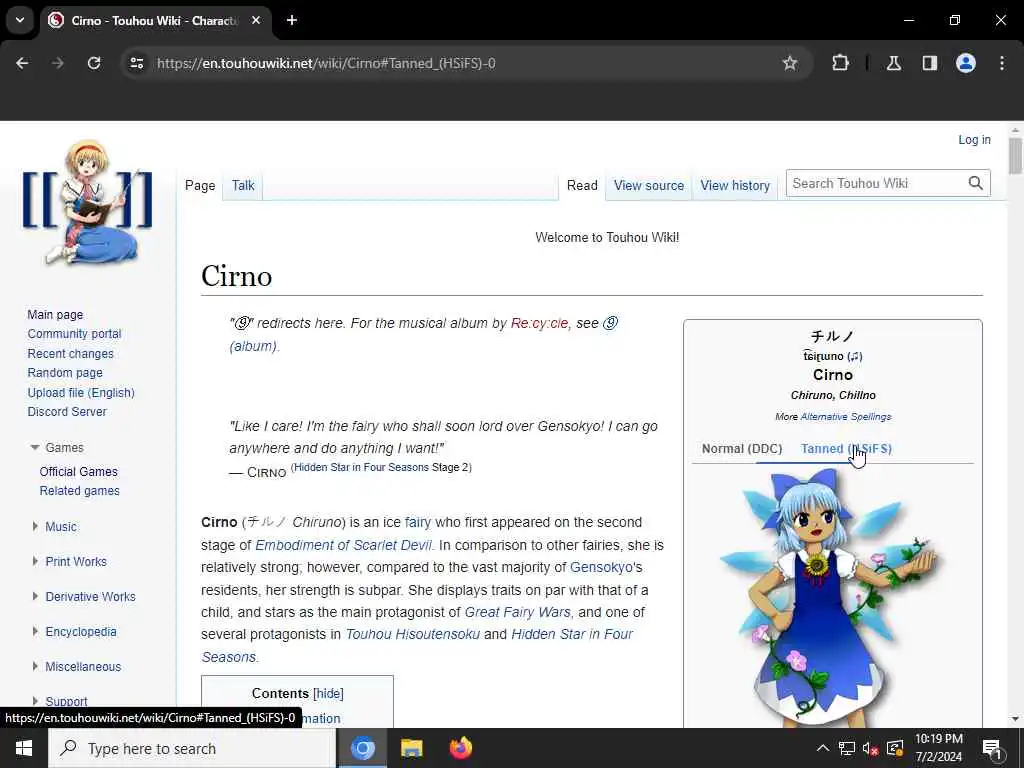Open the View history tab
Viewport: 1024px width, 768px height.
click(735, 185)
